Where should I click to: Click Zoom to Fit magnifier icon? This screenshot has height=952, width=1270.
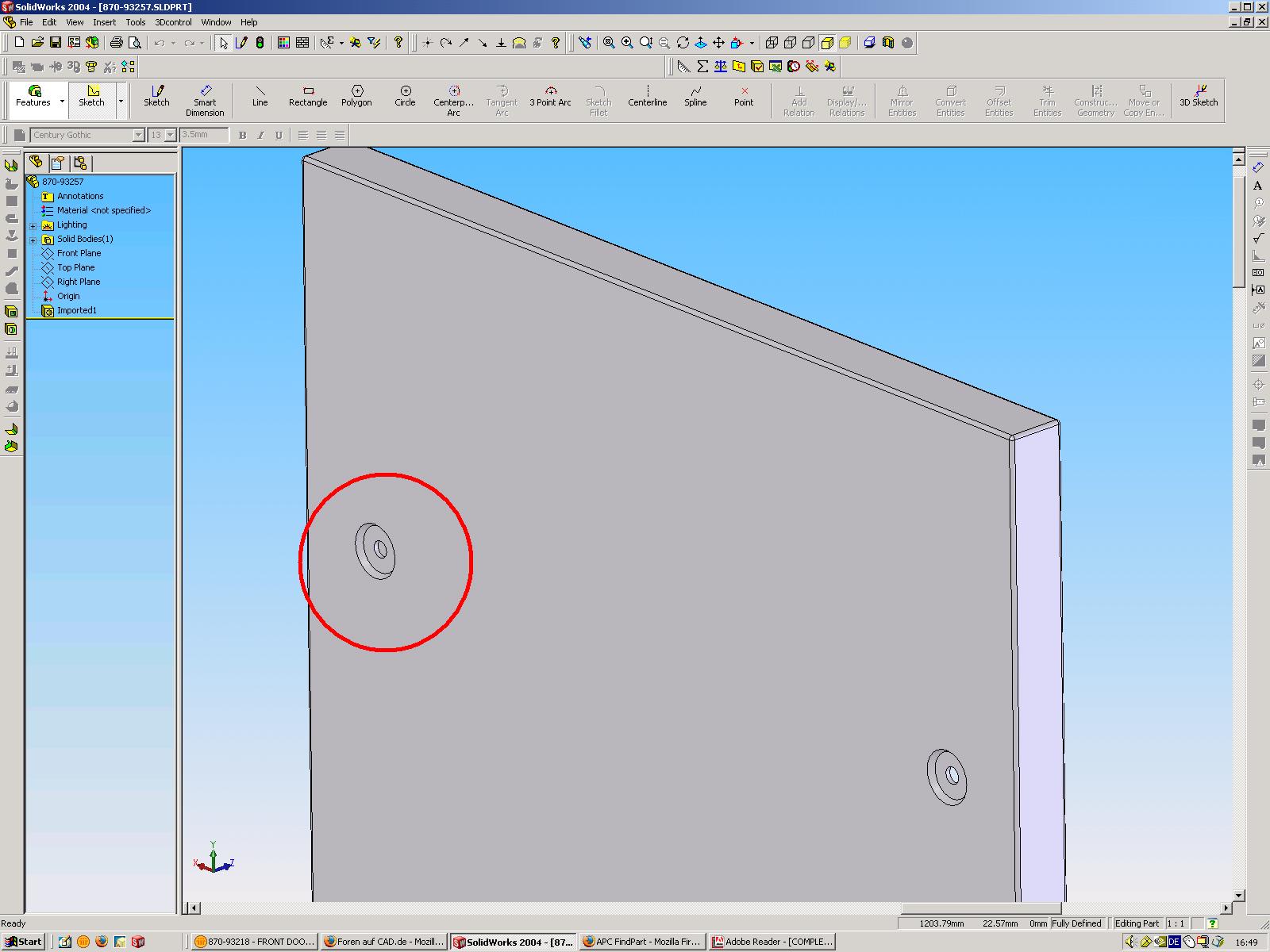point(609,43)
